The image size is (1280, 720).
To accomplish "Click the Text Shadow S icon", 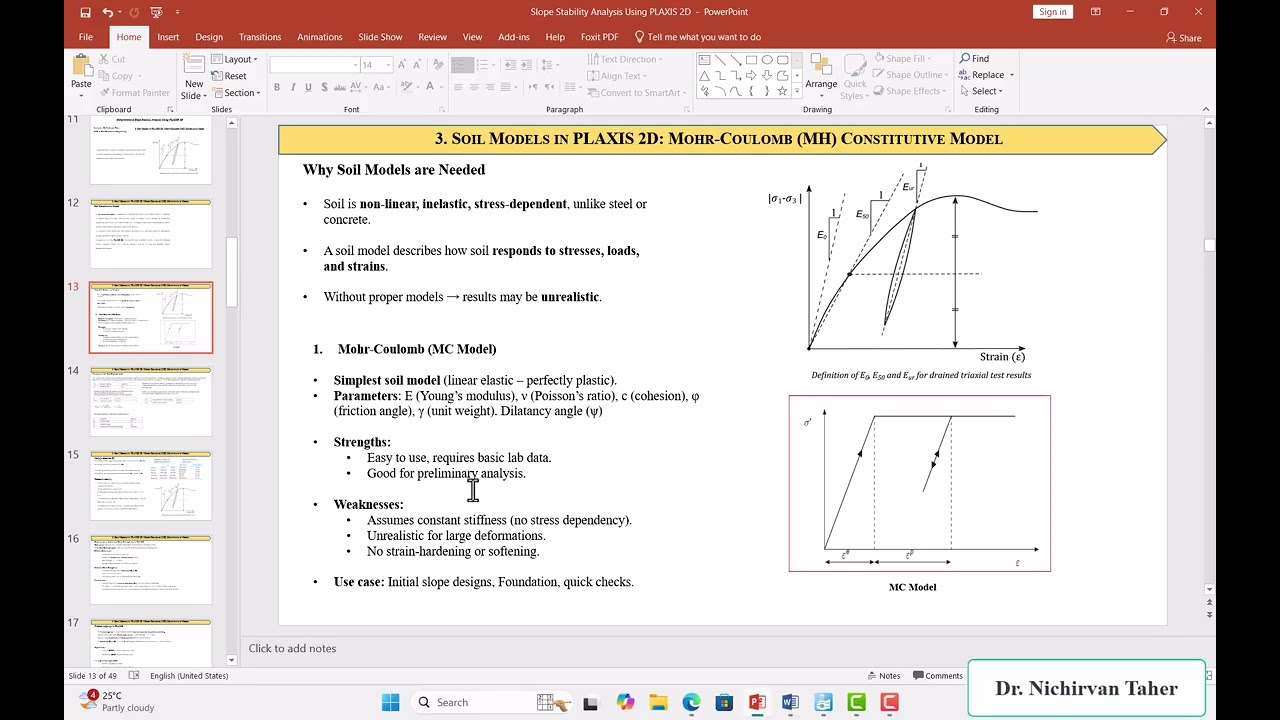I will pos(323,87).
